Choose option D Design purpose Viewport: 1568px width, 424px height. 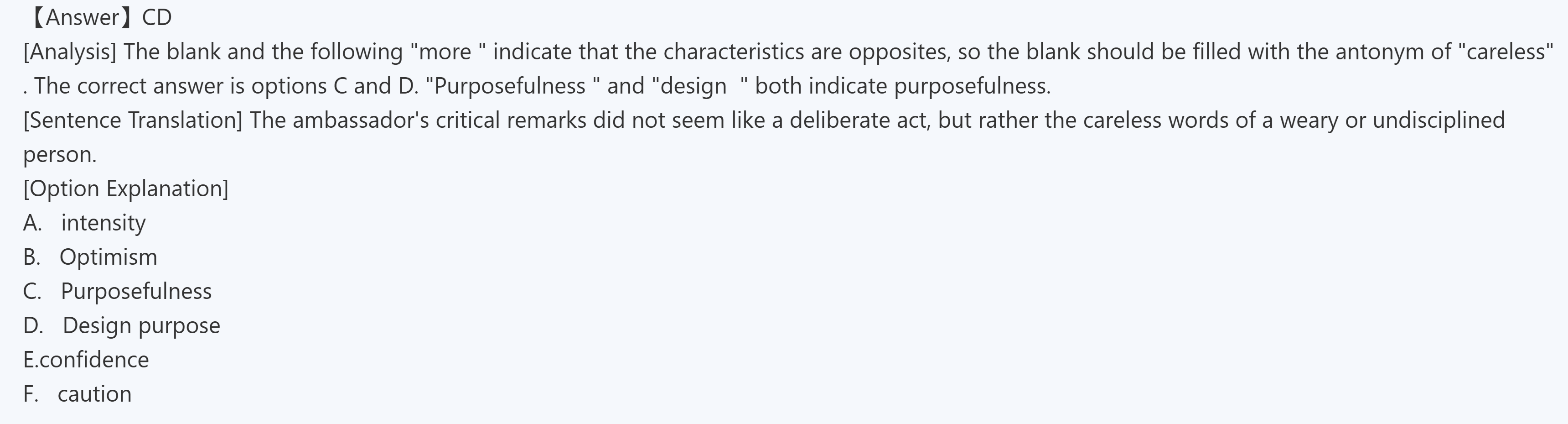[x=122, y=325]
